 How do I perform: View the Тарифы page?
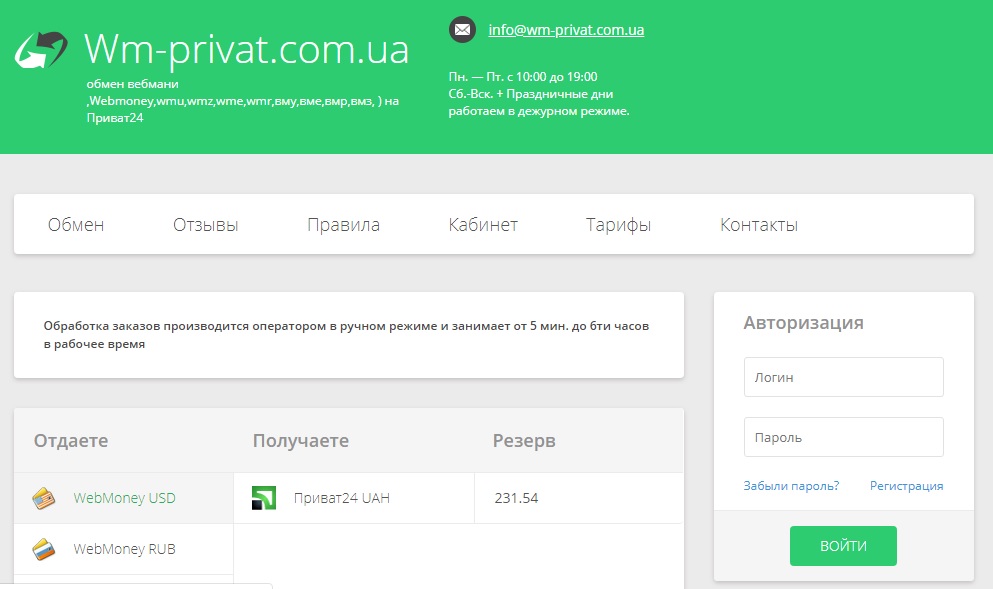coord(619,225)
